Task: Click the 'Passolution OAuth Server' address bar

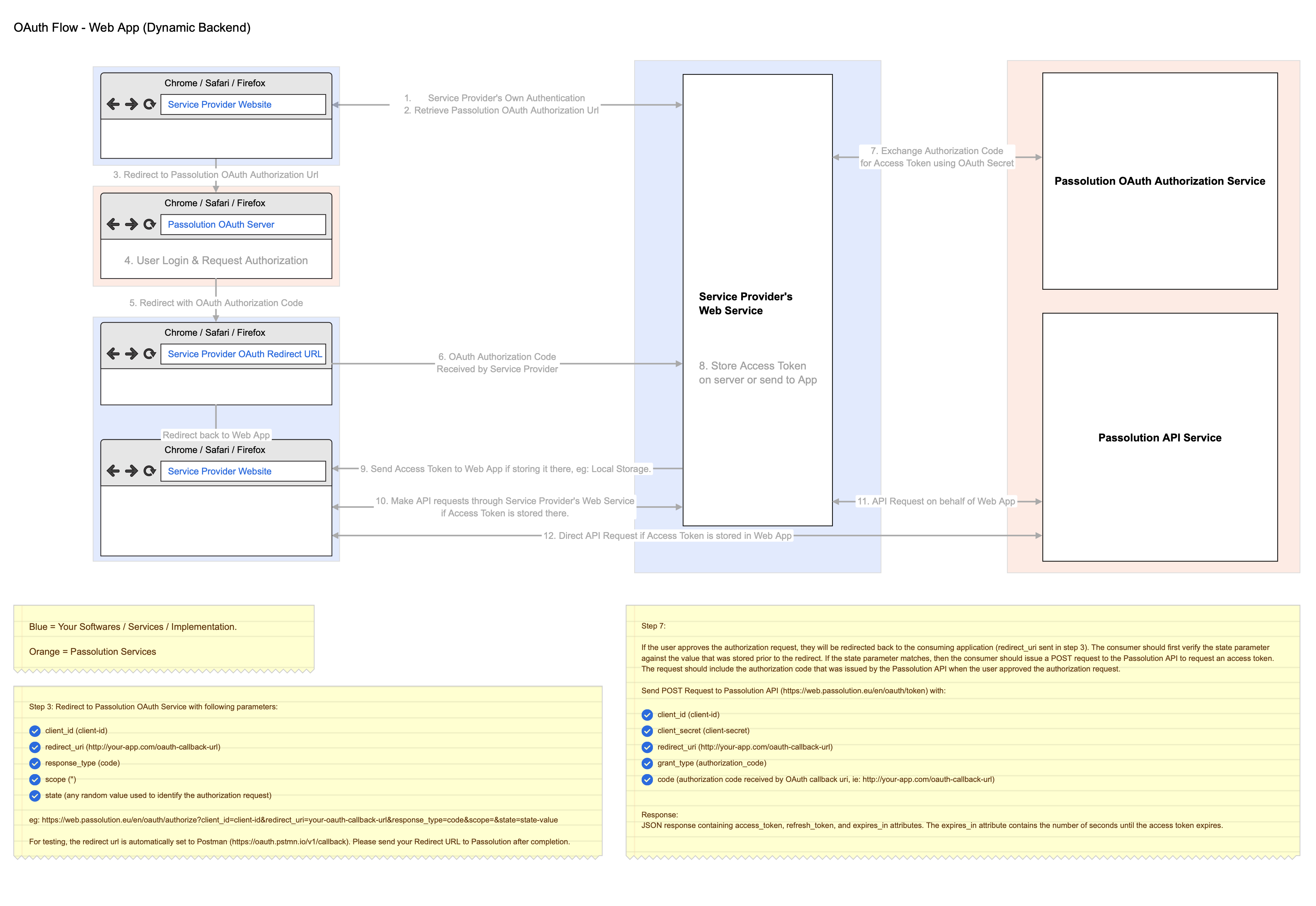Action: 243,224
